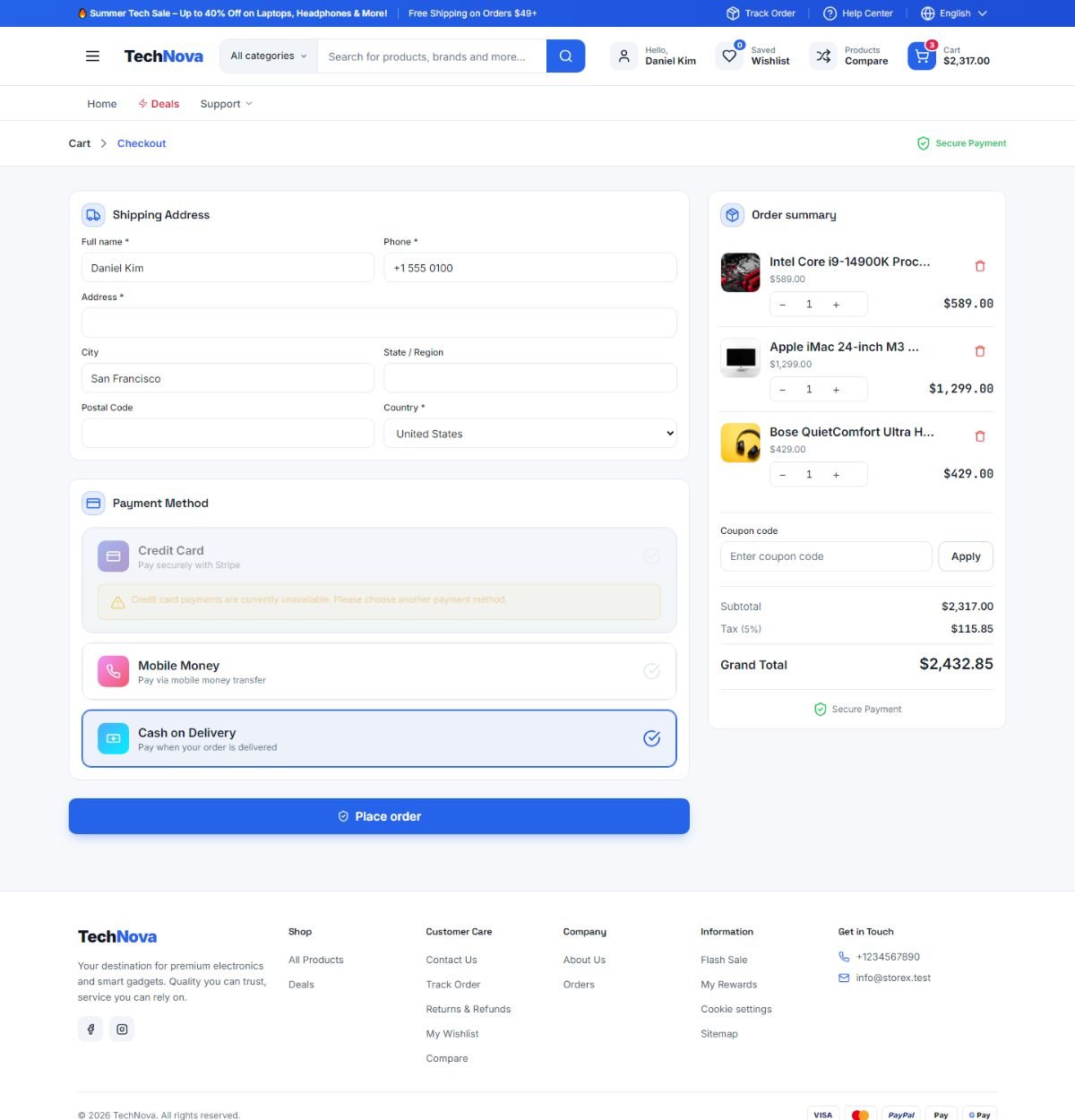Image resolution: width=1075 pixels, height=1120 pixels.
Task: Open the shopping cart icon
Action: point(921,56)
